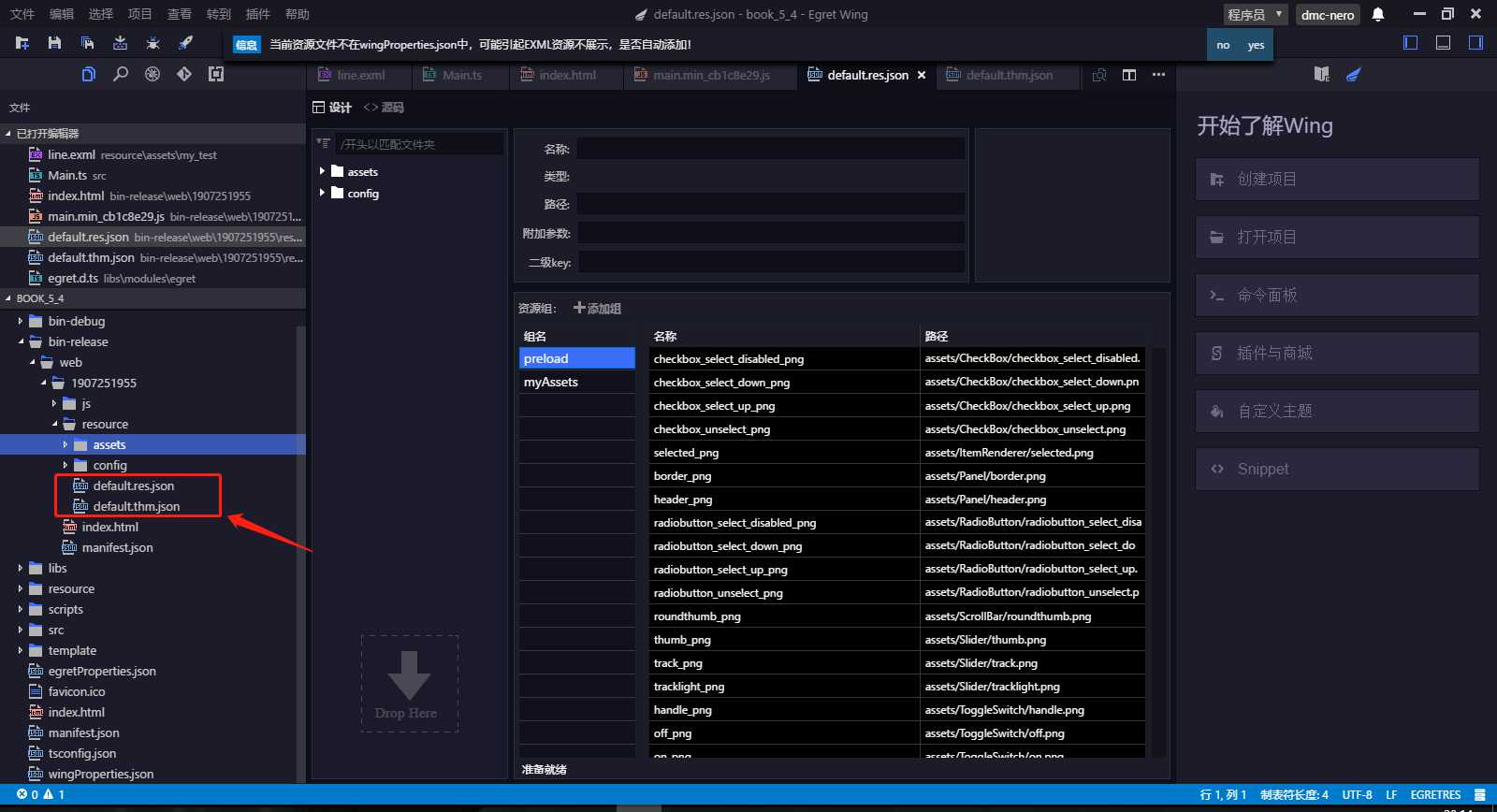Toggle left sidebar layout icon
Screen dimensions: 1497x812
click(1411, 43)
